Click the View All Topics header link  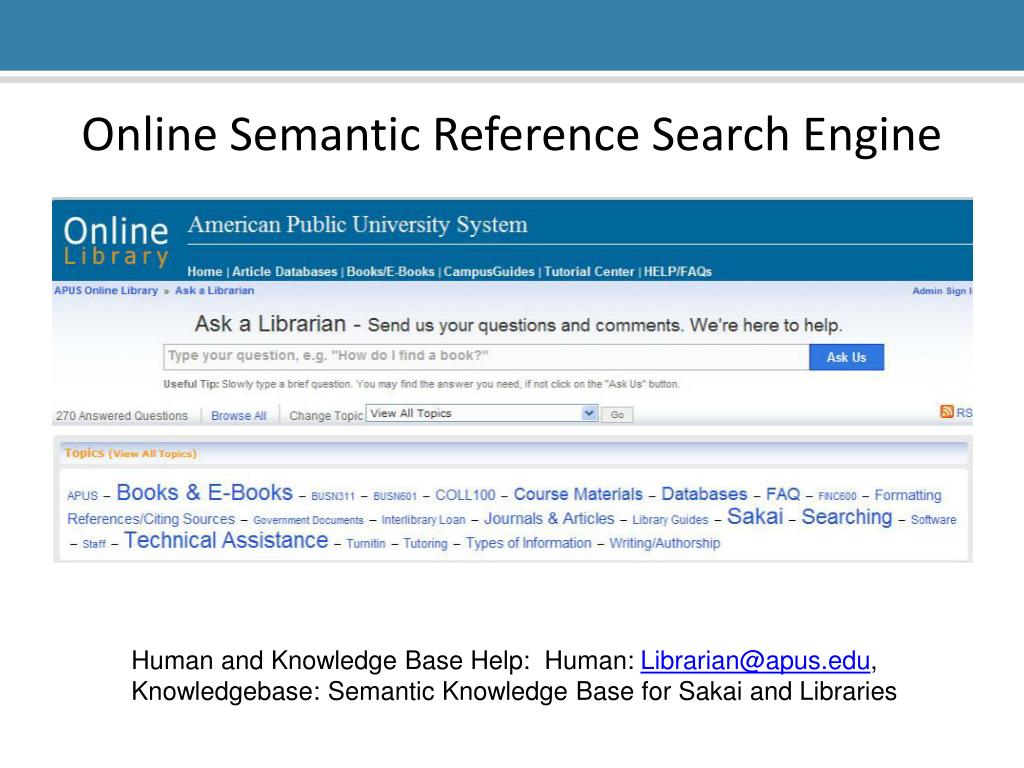point(152,454)
